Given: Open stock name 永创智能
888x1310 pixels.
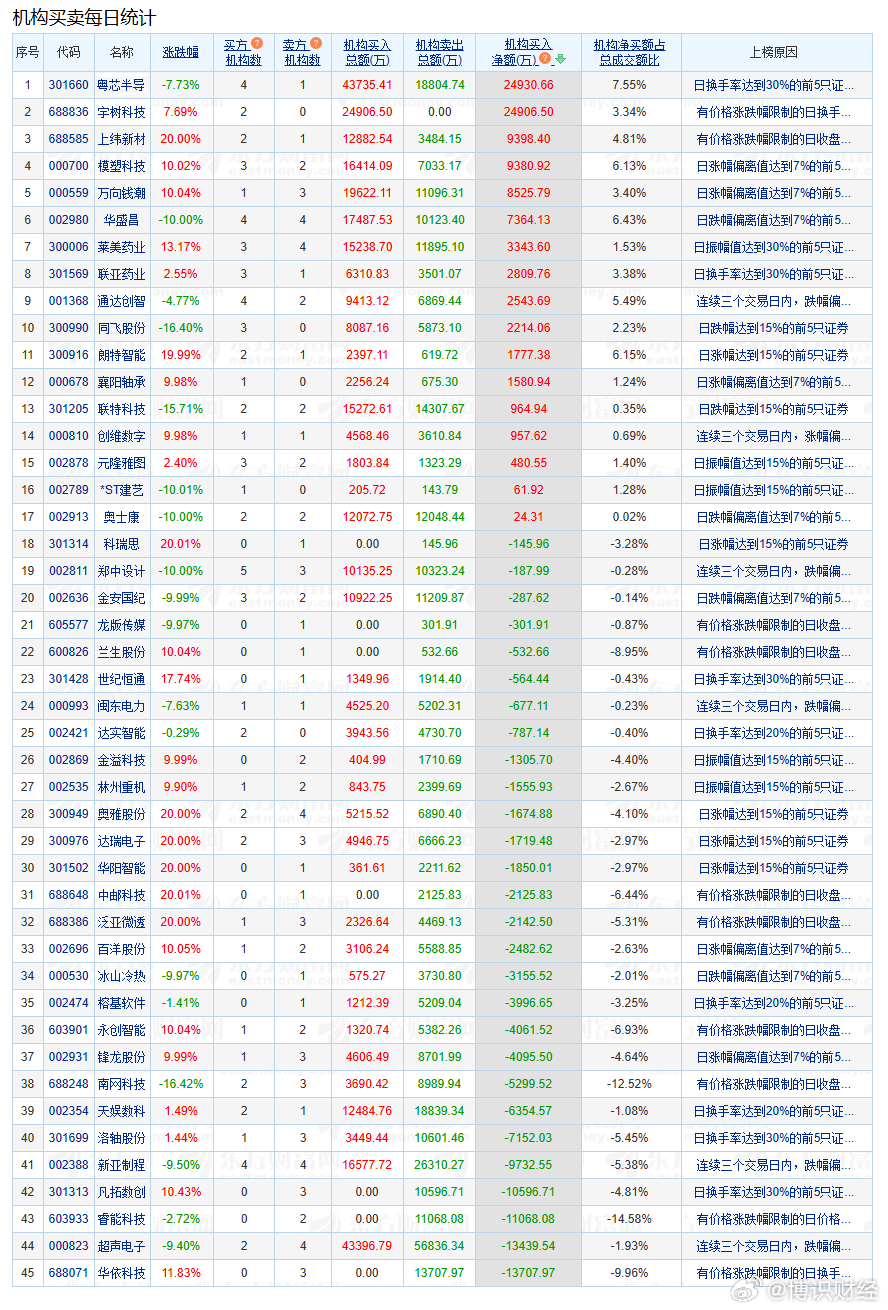Looking at the screenshot, I should (x=121, y=1030).
